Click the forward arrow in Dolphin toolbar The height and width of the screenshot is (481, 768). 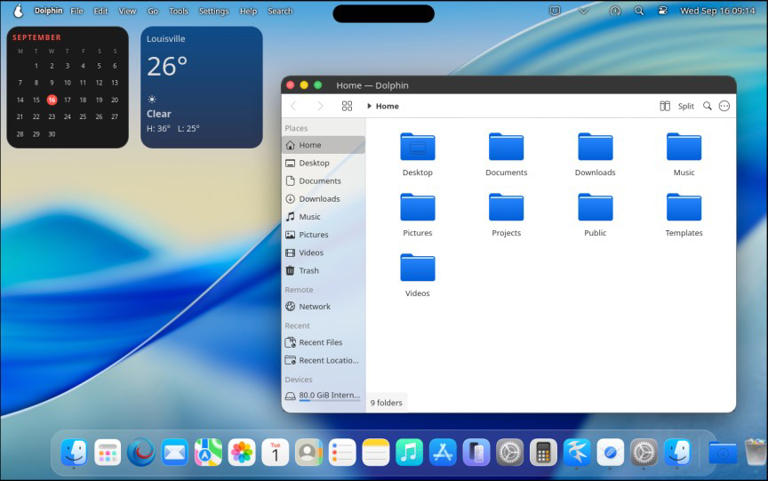(320, 106)
